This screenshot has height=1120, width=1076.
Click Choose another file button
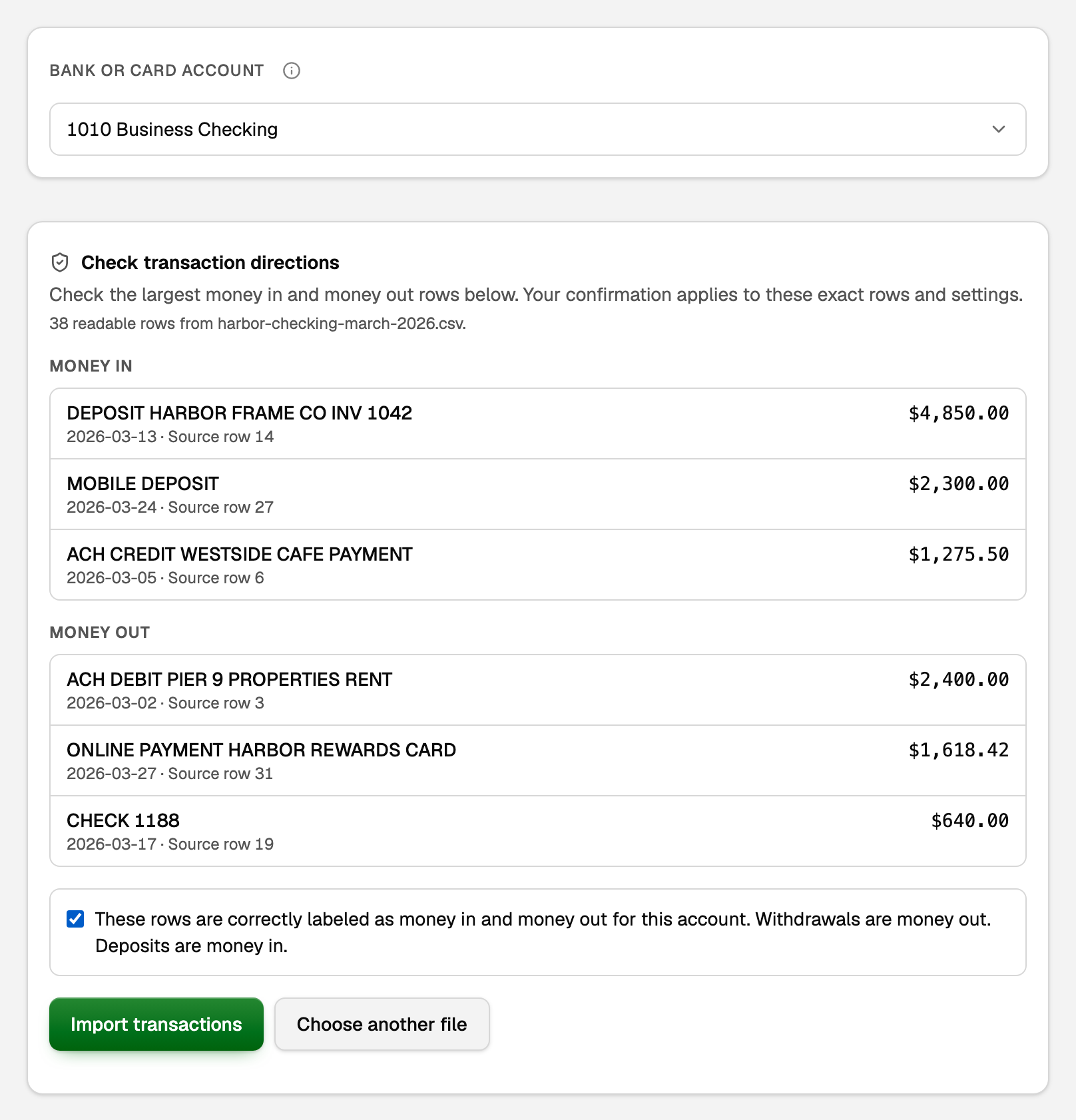[x=382, y=1024]
